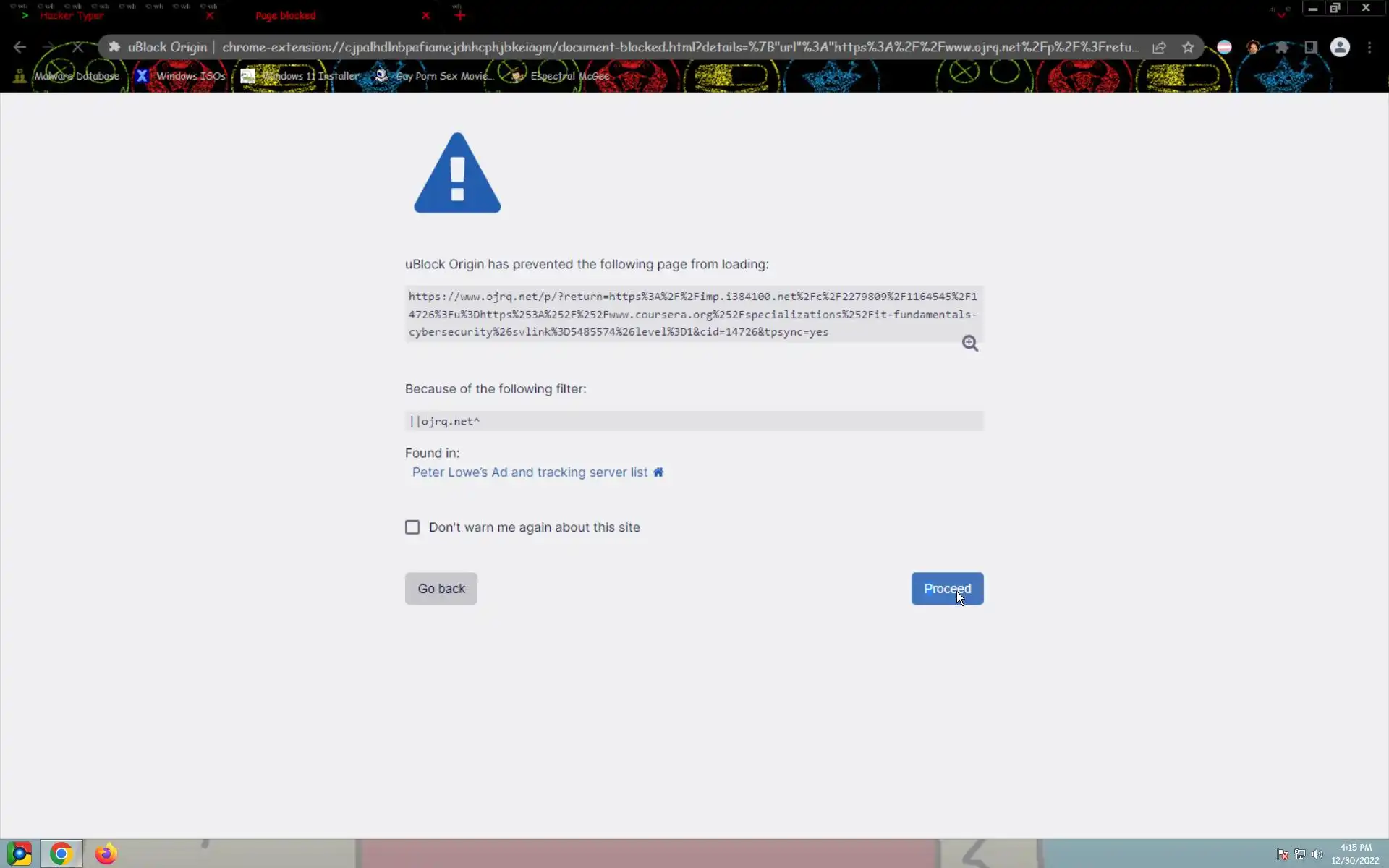
Task: Open Chrome three-dot menu
Action: tap(1369, 47)
